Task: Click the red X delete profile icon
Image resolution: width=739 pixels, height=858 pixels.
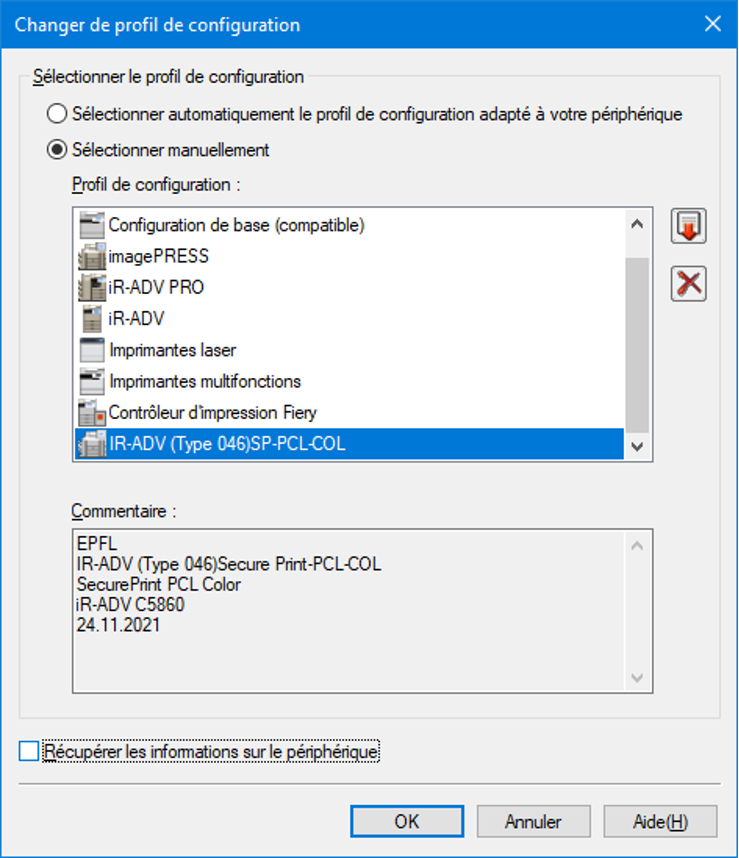Action: coord(688,284)
